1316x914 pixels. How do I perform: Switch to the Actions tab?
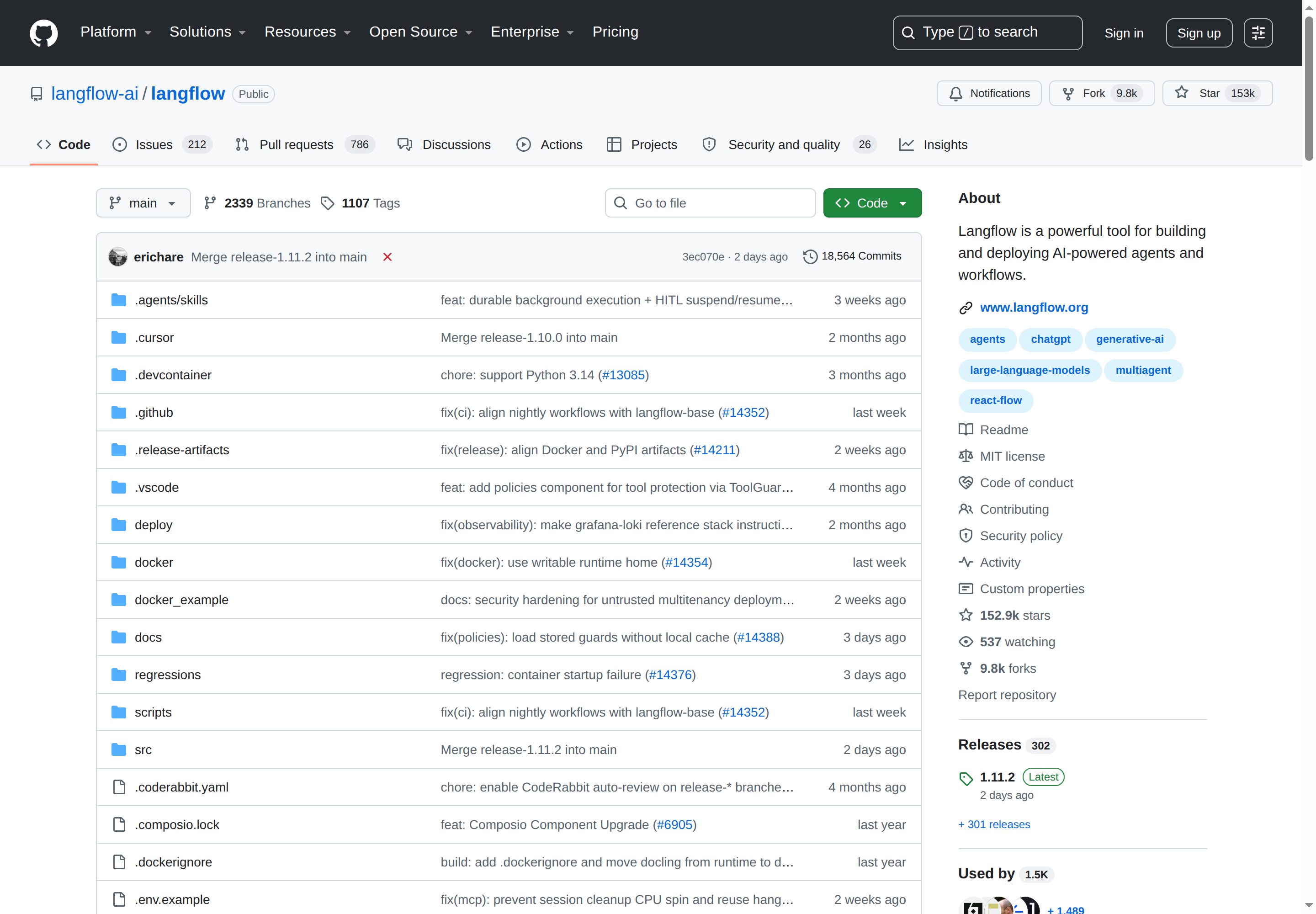(549, 144)
